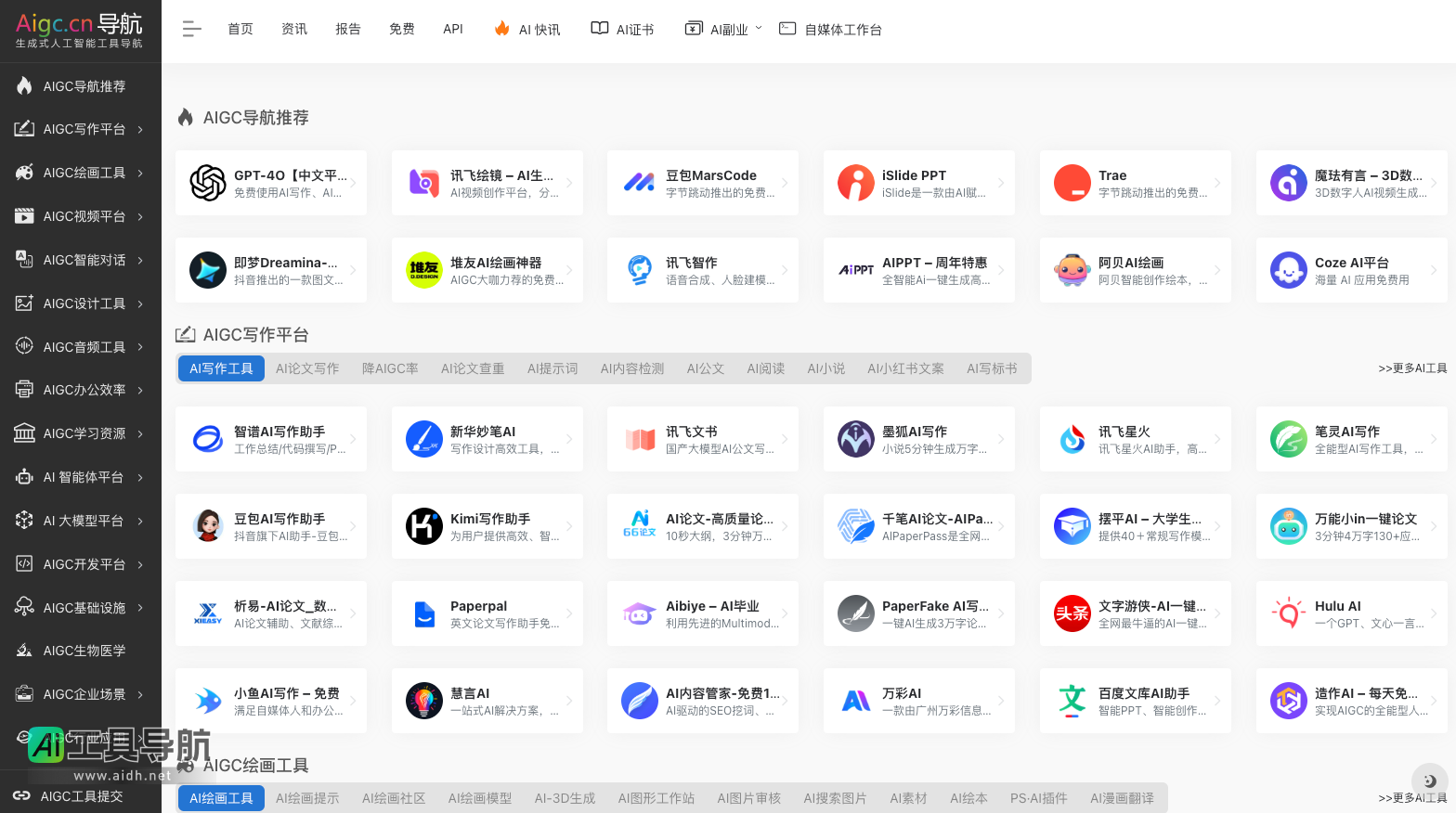The image size is (1456, 813).
Task: Click the >>更多AI工具 link in writing section
Action: pos(1411,368)
